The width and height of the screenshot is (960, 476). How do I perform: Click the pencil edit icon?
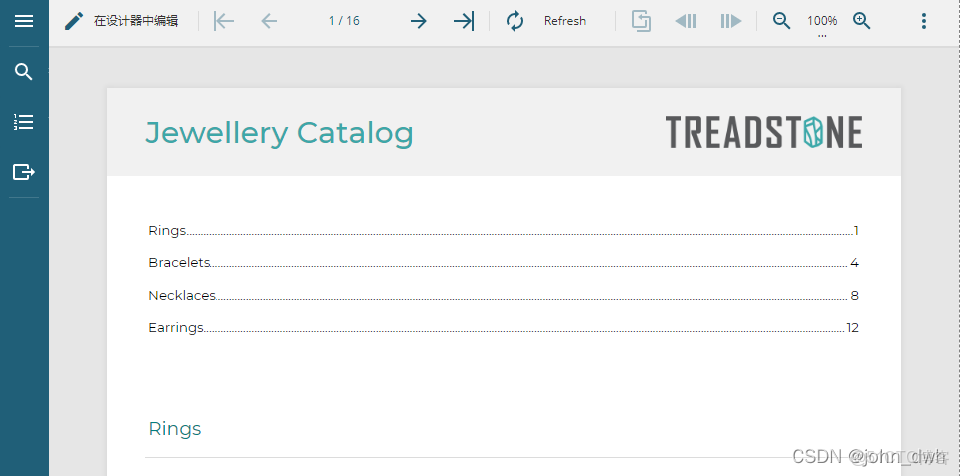pyautogui.click(x=74, y=21)
